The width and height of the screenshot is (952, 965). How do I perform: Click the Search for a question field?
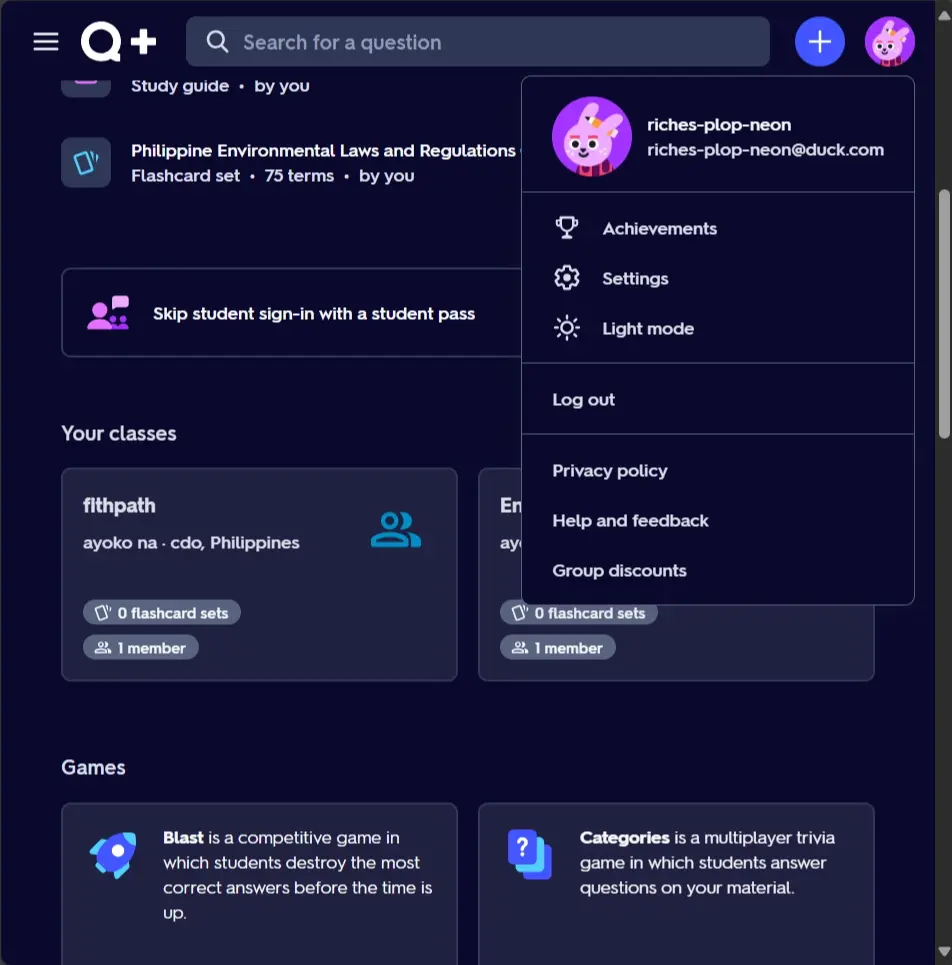point(478,42)
